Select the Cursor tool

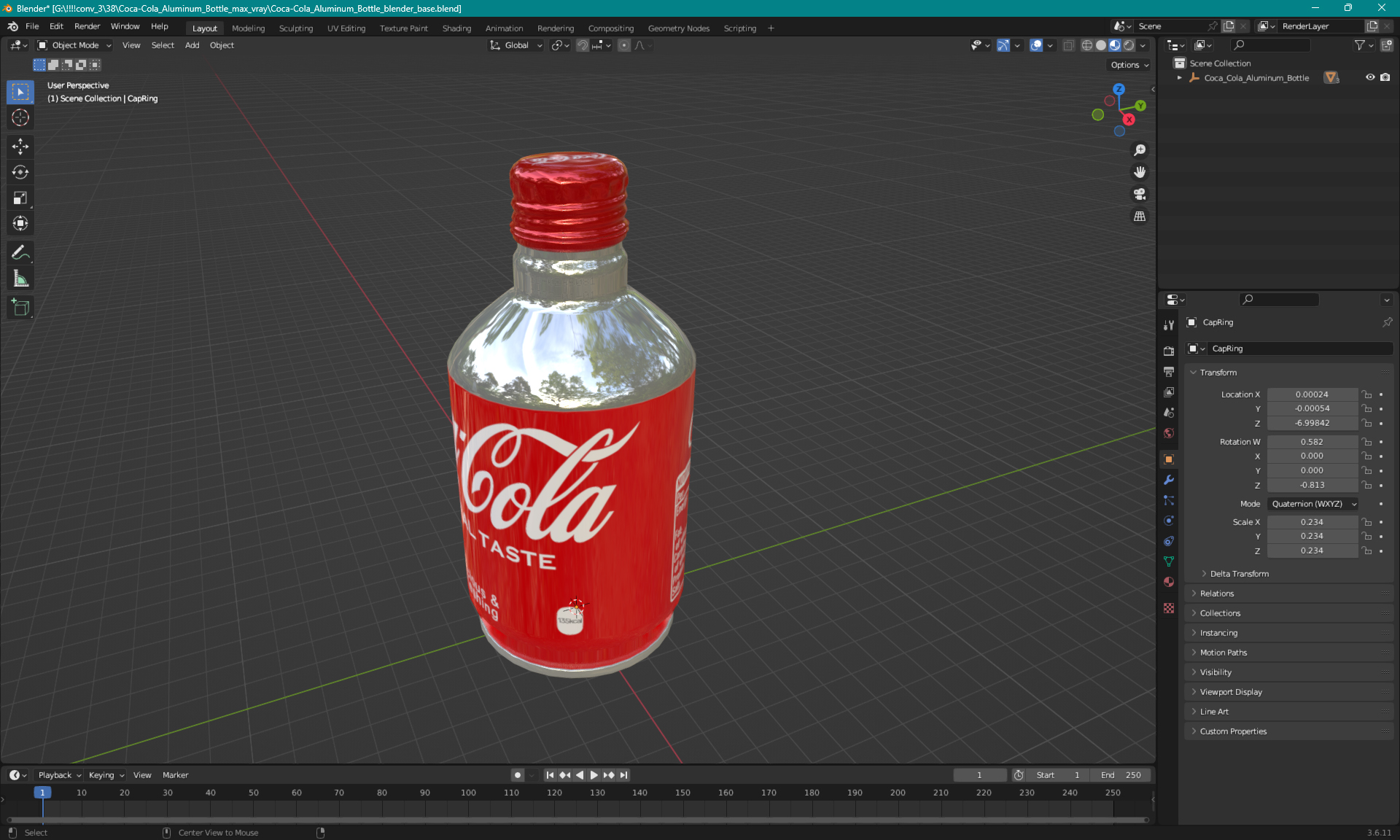[20, 117]
